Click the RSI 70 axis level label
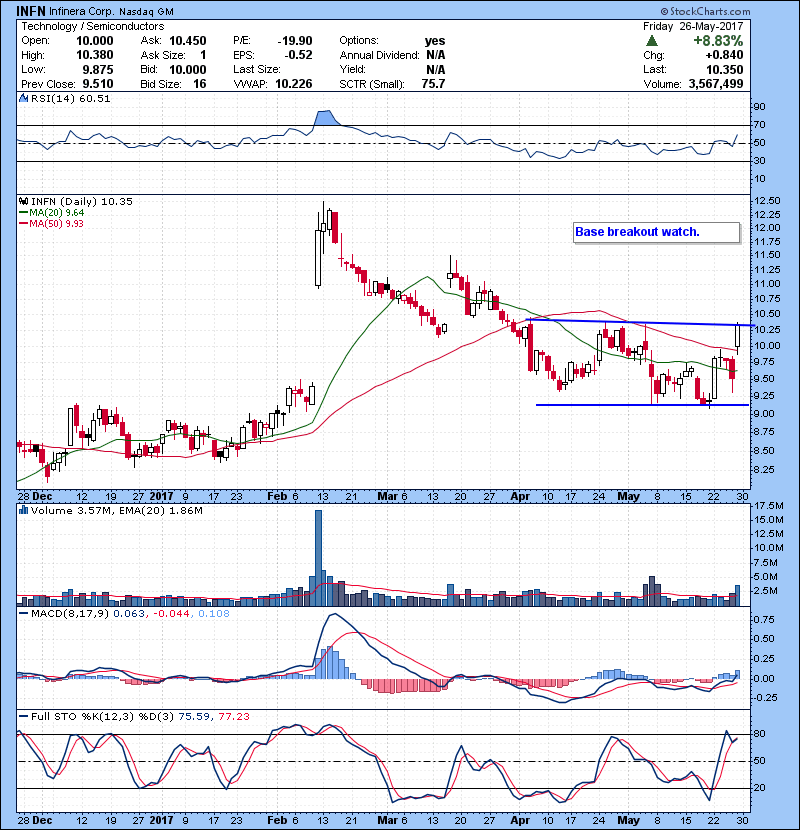 pos(759,125)
